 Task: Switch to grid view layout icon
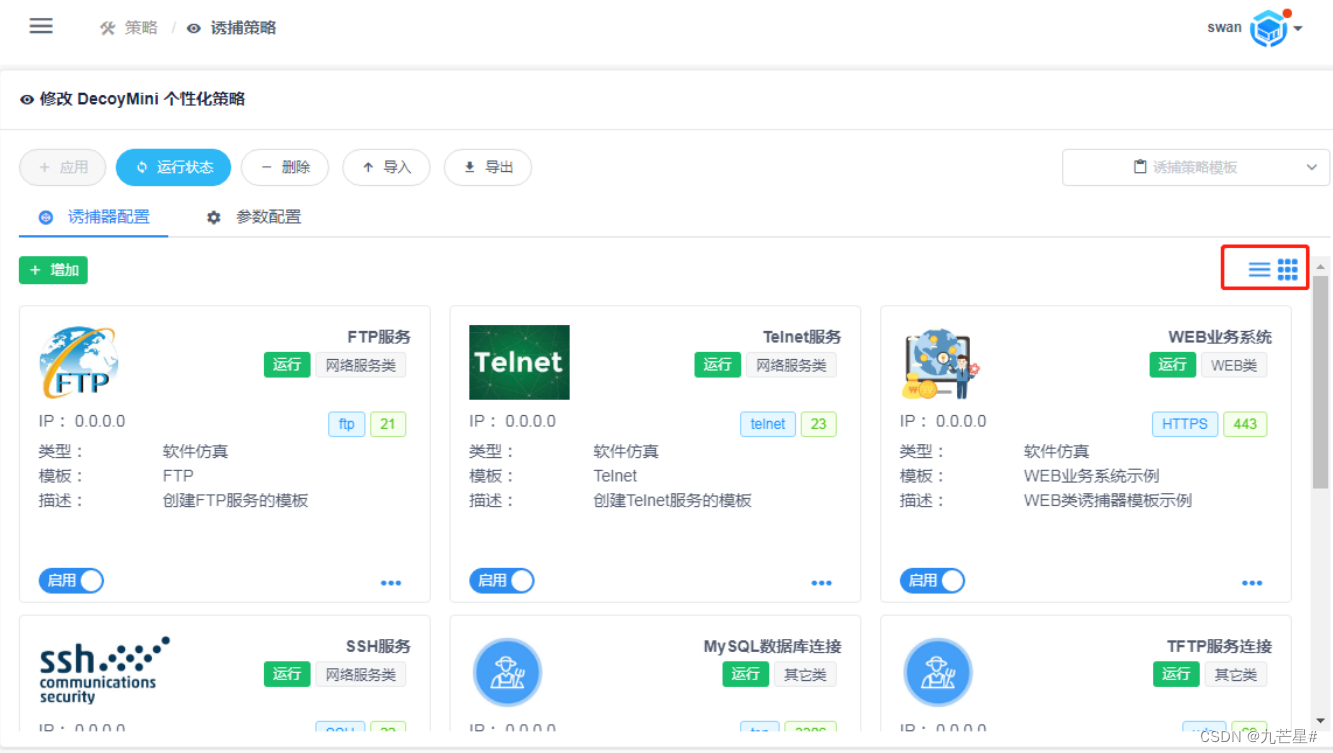1288,269
